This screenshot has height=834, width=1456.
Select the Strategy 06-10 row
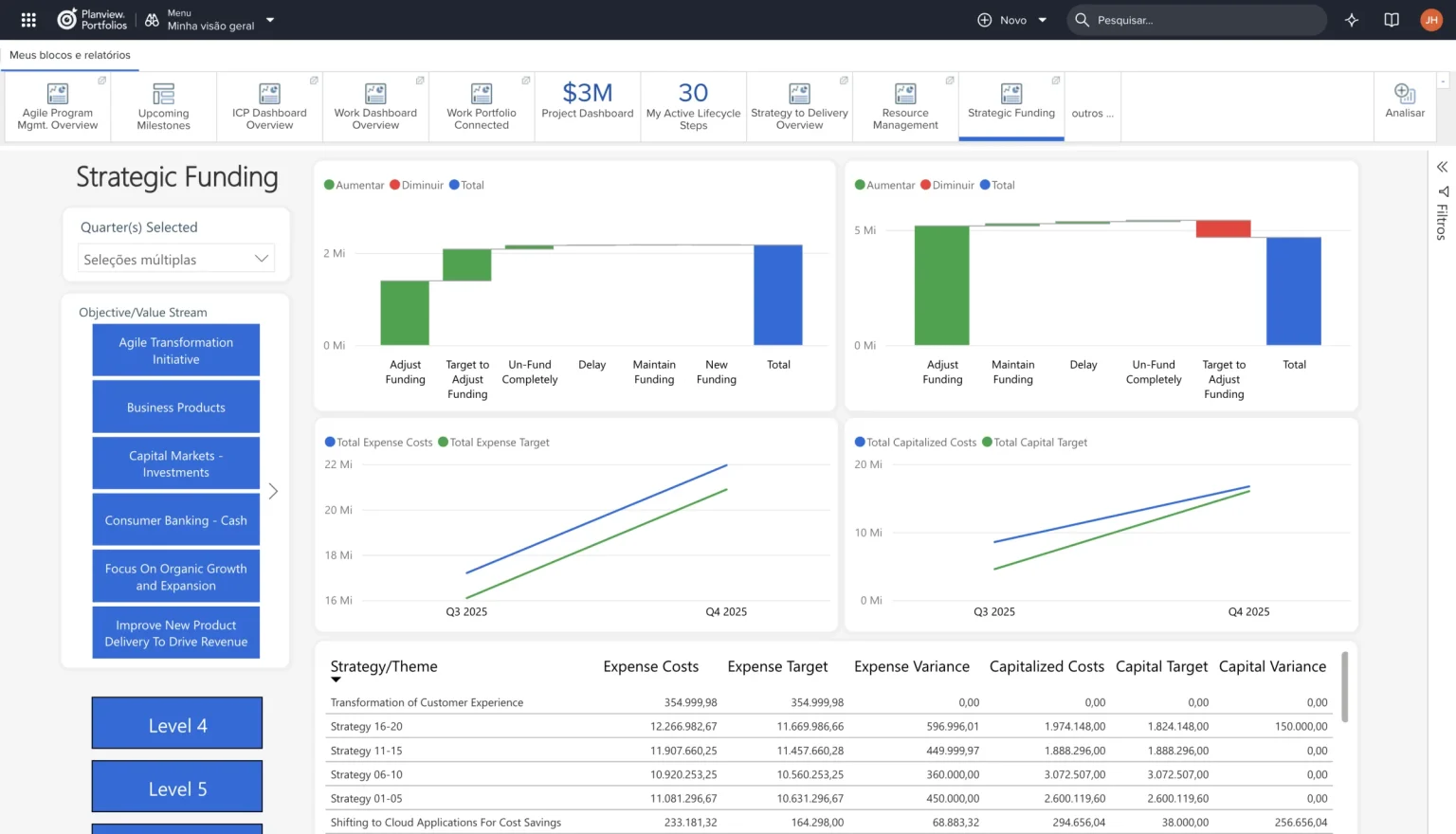(x=828, y=774)
